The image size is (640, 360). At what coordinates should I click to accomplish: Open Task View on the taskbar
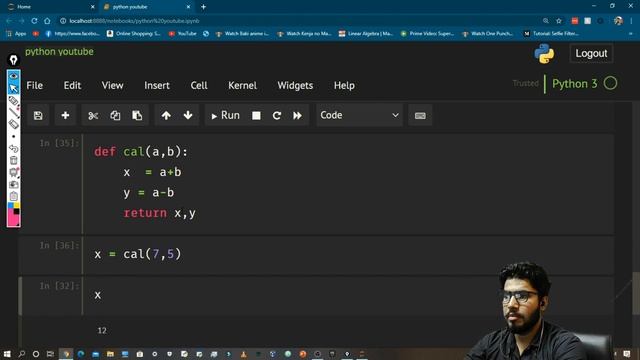tap(50, 354)
